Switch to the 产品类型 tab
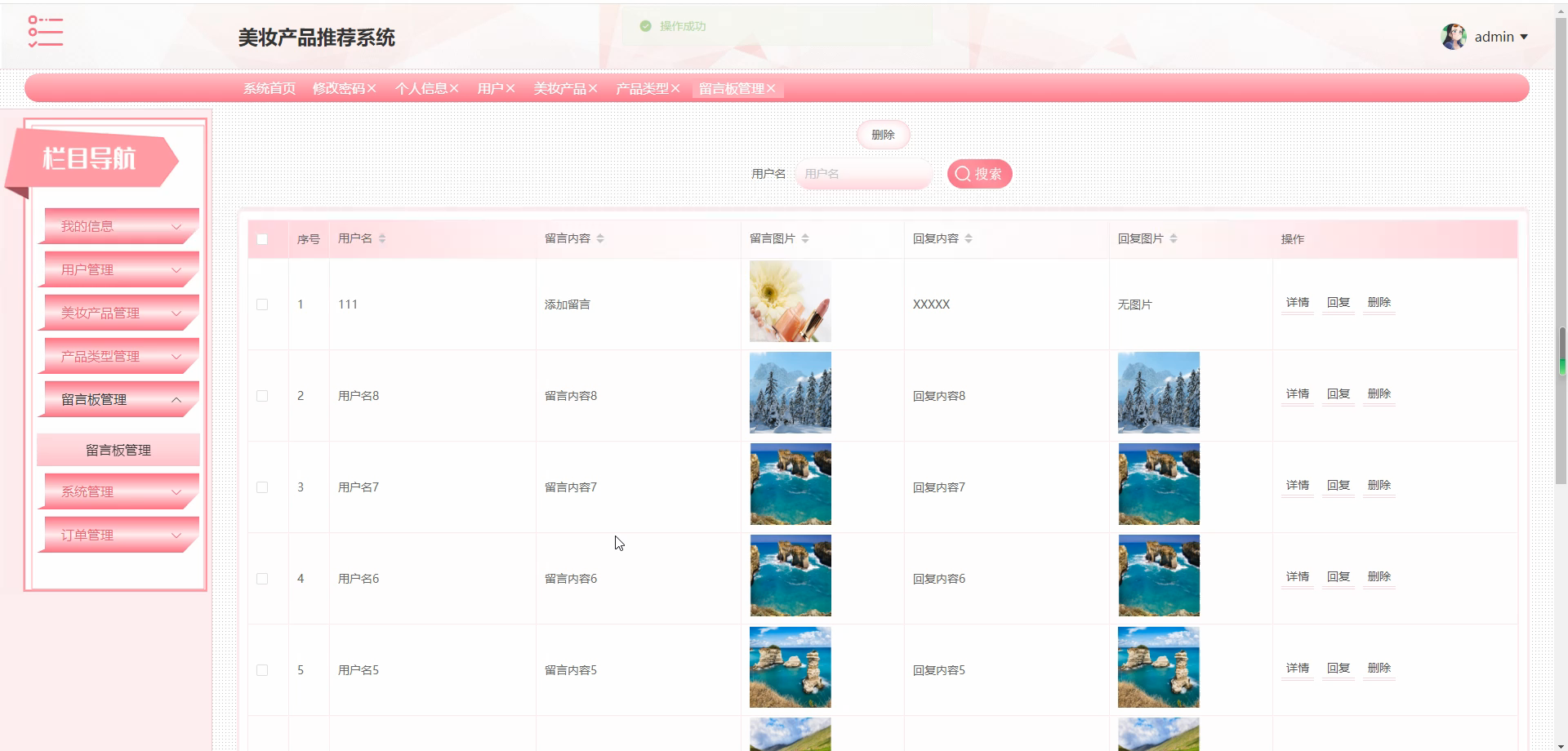The image size is (1568, 751). point(642,88)
